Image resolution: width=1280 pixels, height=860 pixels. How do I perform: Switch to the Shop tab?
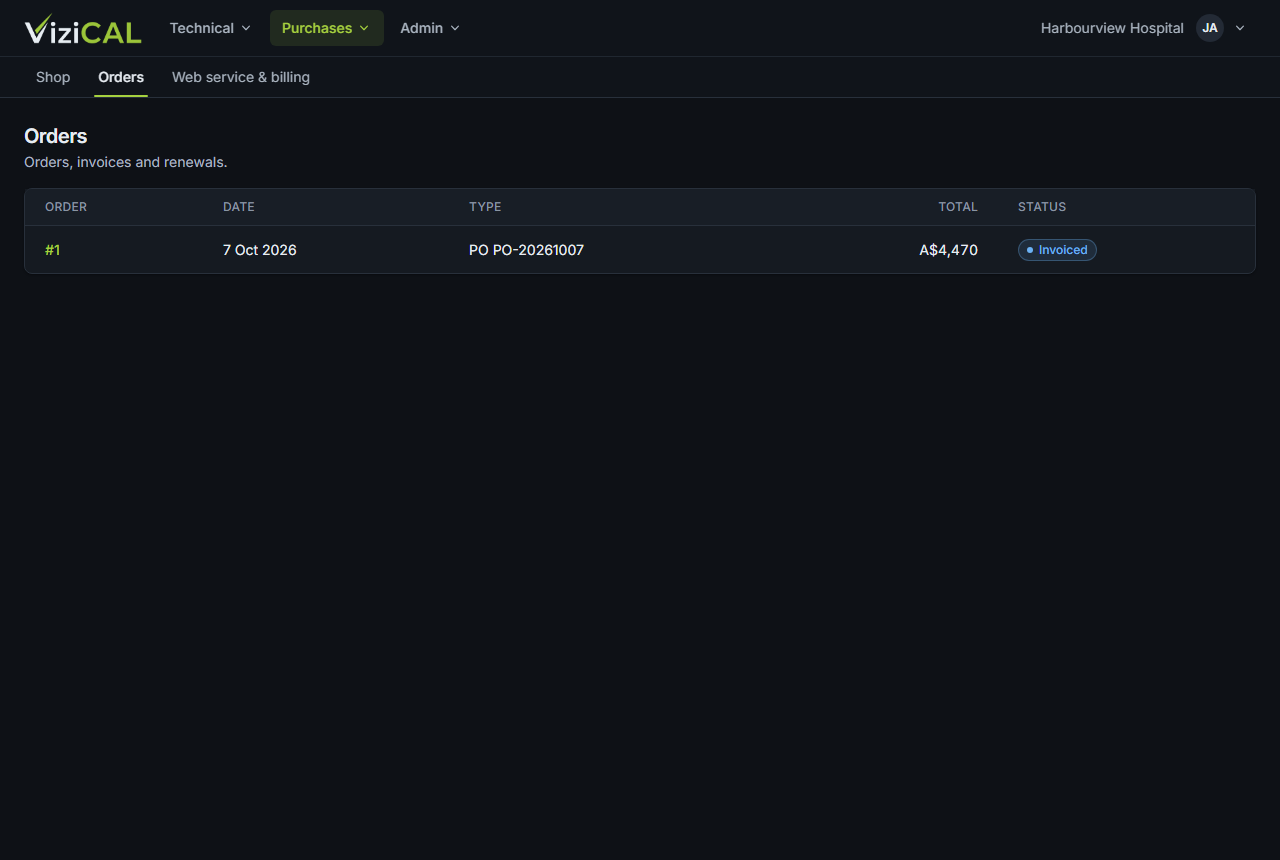[x=53, y=77]
